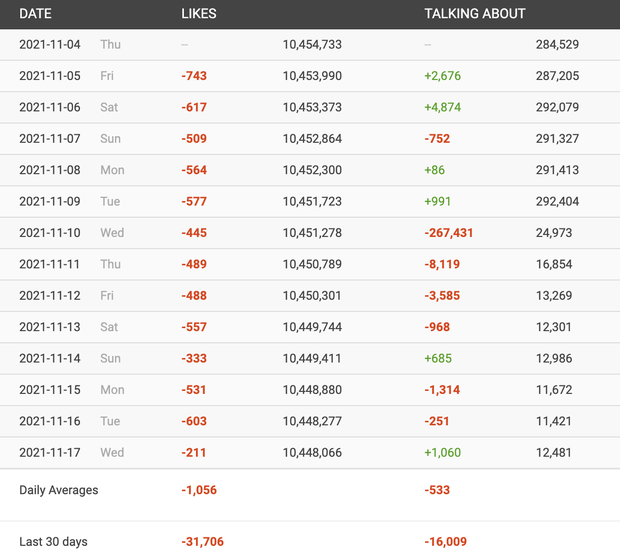Click the +685 talking about value

click(439, 359)
